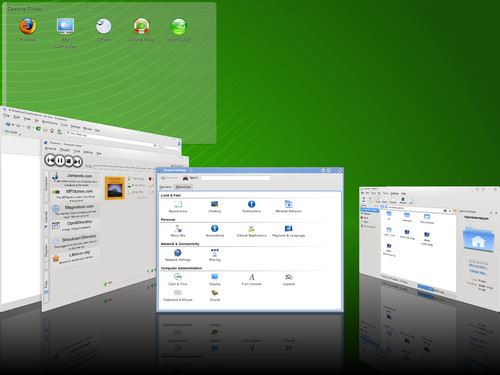Viewport: 500px width, 375px height.
Task: Open the Font Installer settings icon
Action: [x=252, y=277]
